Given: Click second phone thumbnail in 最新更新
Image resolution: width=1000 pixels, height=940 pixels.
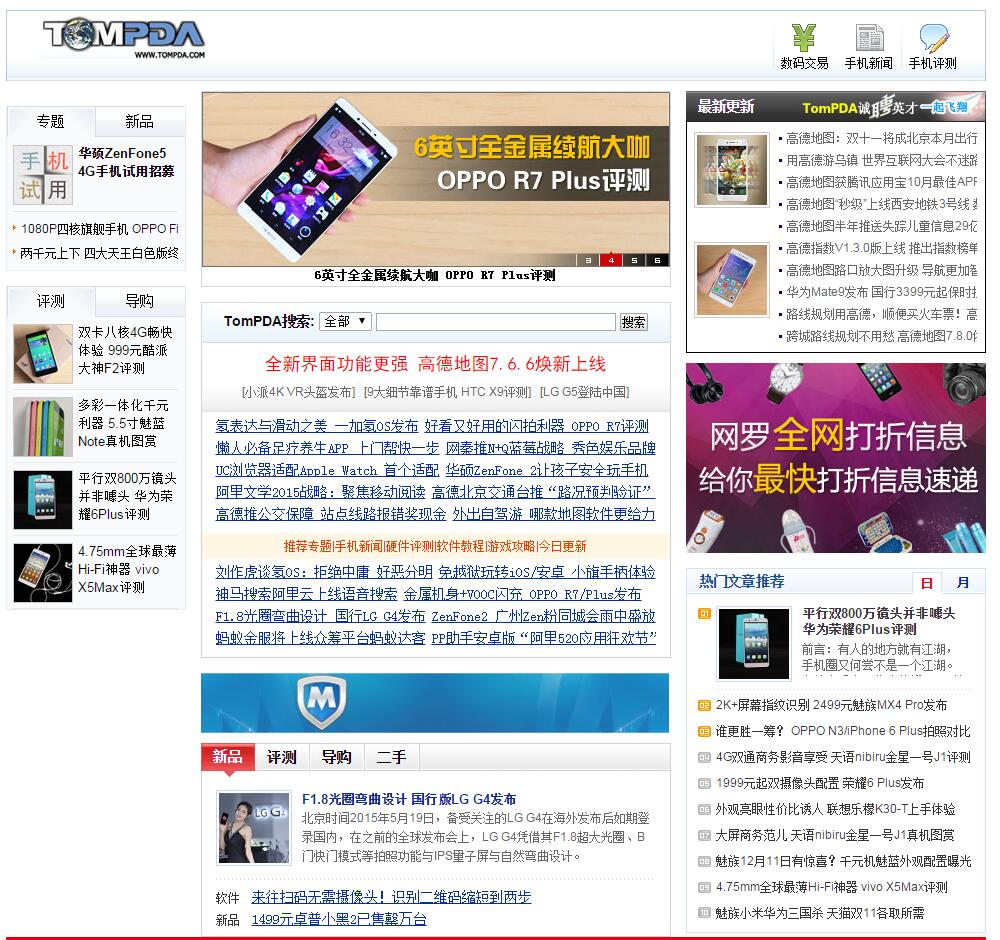Looking at the screenshot, I should [732, 280].
